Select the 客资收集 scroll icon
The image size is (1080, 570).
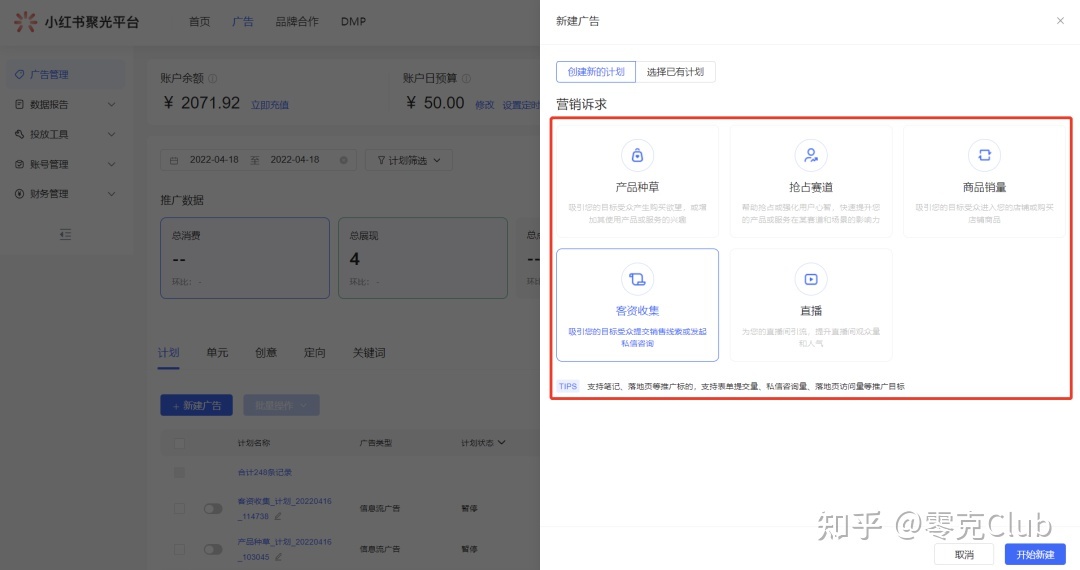tap(637, 279)
